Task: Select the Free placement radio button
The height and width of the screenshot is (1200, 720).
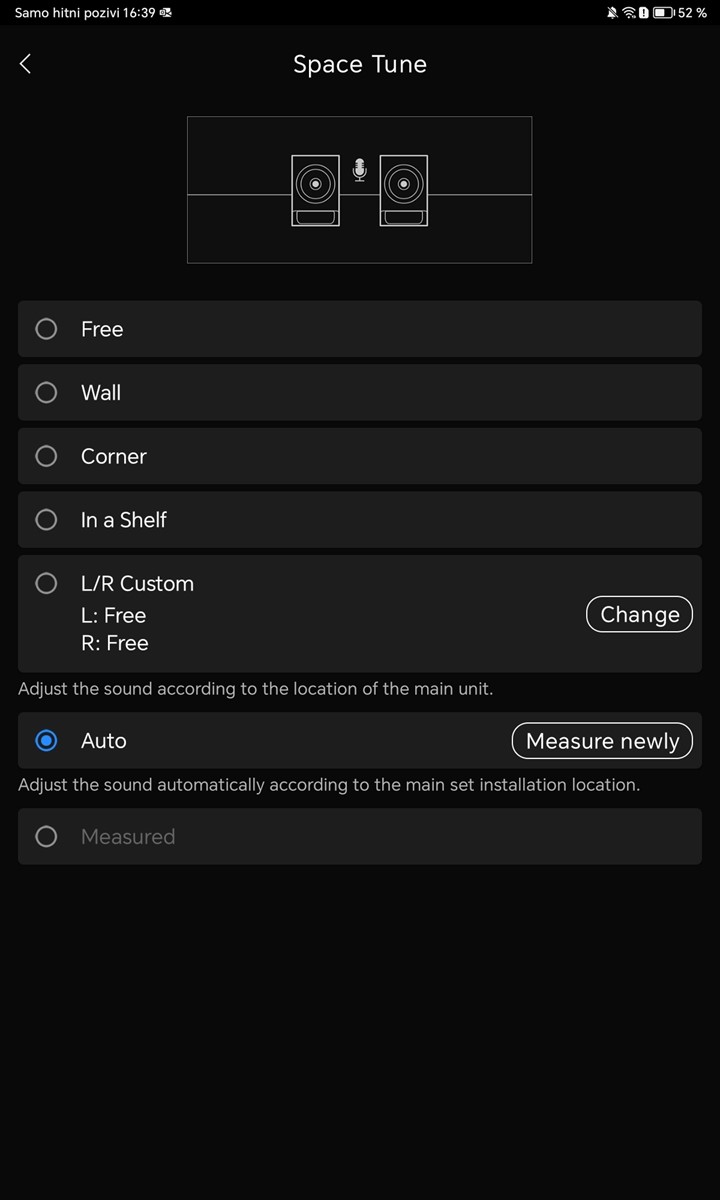Action: (46, 329)
